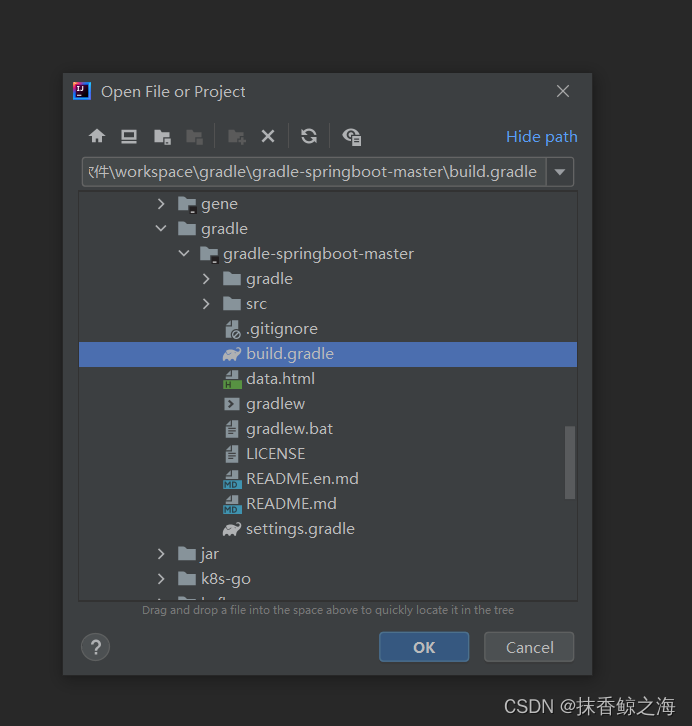Viewport: 692px width, 726px height.
Task: Go to the Home directory icon
Action: coord(97,136)
